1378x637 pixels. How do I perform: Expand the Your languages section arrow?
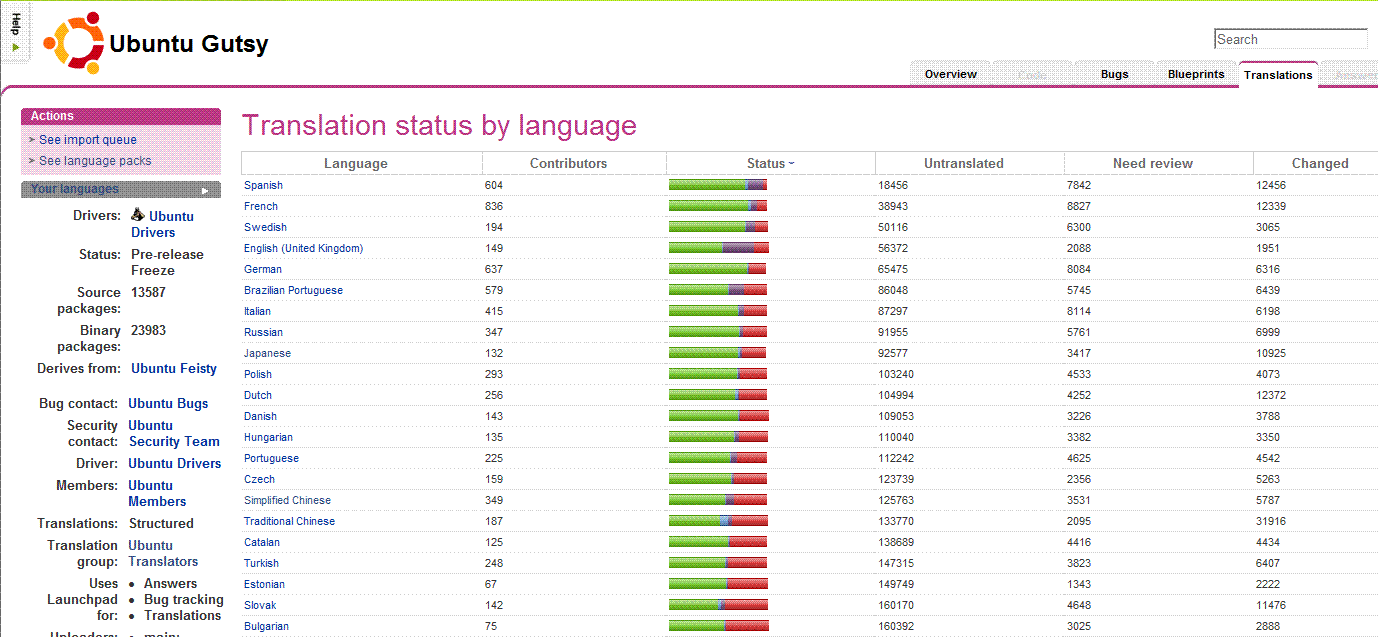(205, 190)
